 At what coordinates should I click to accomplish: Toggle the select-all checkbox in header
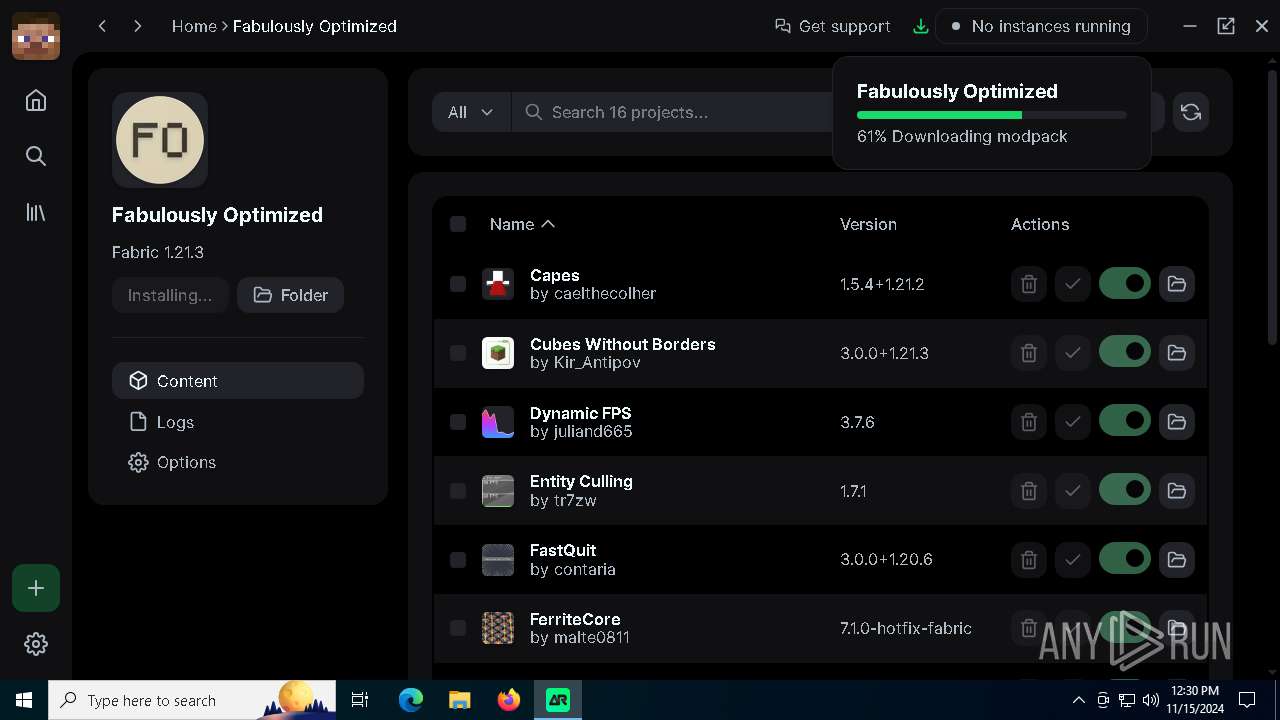(458, 224)
